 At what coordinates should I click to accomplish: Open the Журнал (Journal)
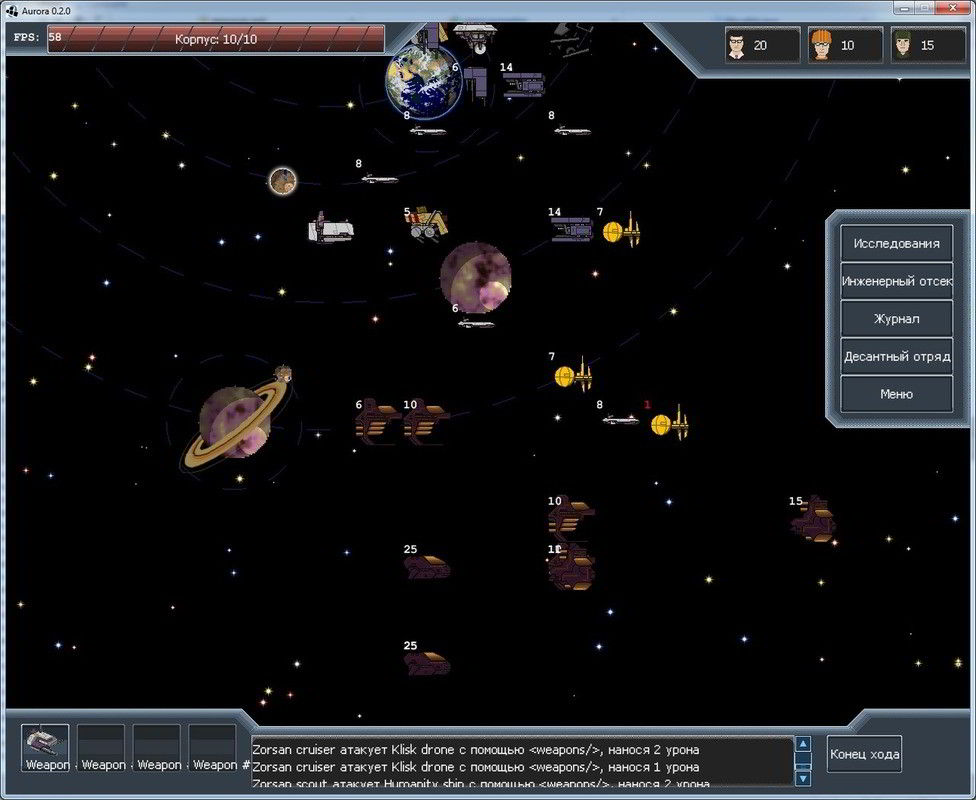896,319
